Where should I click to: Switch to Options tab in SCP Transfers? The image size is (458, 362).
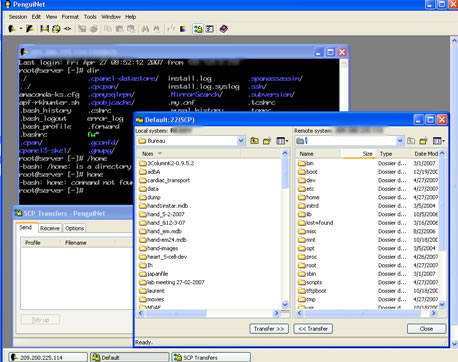[75, 228]
